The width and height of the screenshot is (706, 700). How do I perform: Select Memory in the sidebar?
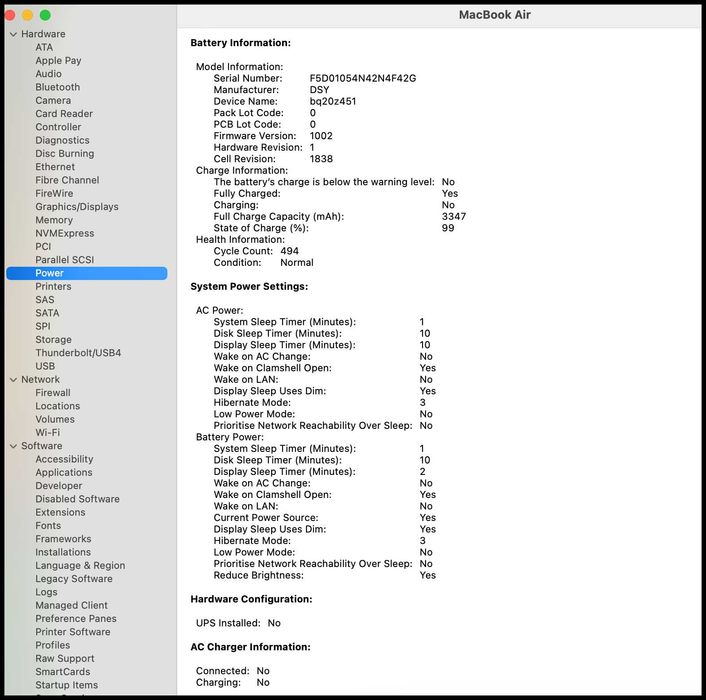(54, 220)
